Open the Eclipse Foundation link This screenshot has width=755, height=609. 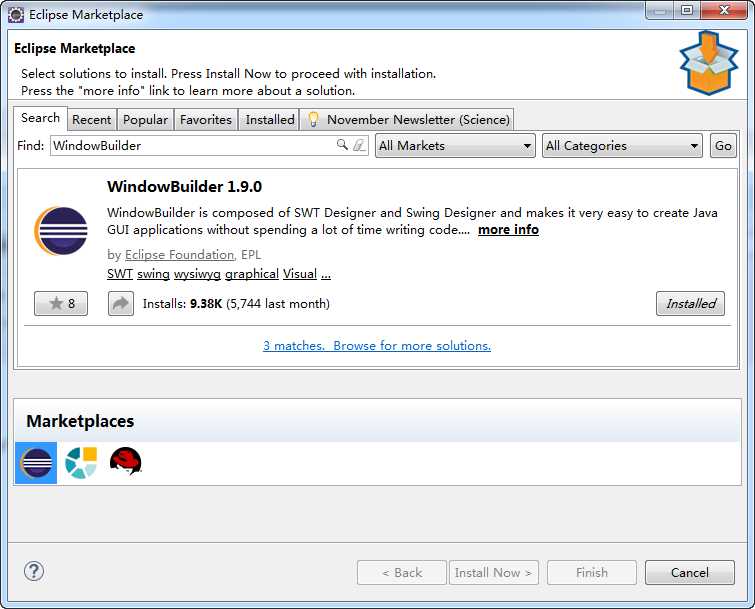coord(179,254)
